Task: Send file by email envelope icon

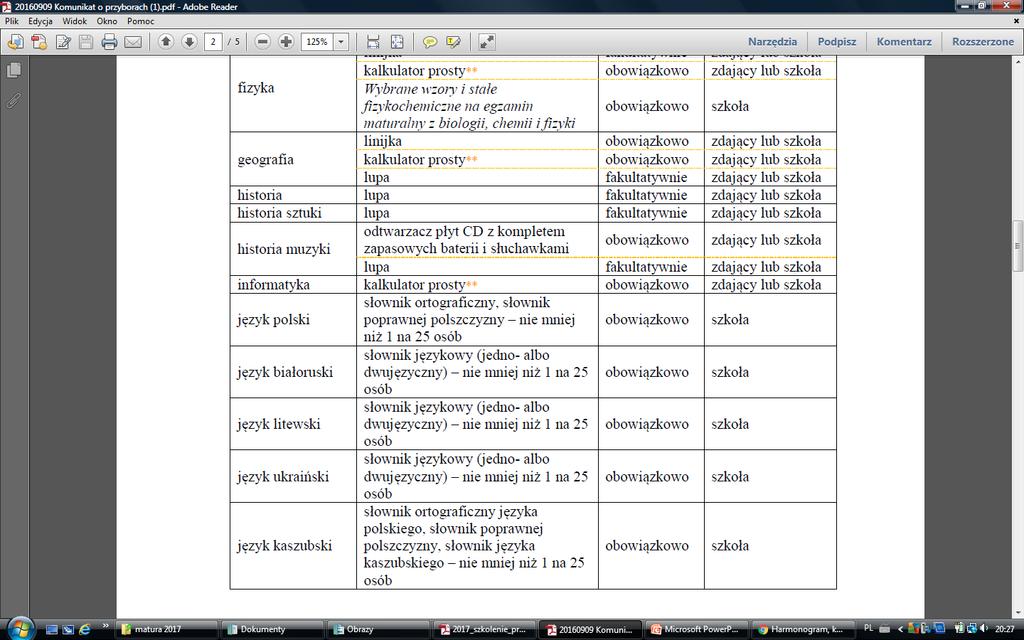Action: pyautogui.click(x=133, y=42)
